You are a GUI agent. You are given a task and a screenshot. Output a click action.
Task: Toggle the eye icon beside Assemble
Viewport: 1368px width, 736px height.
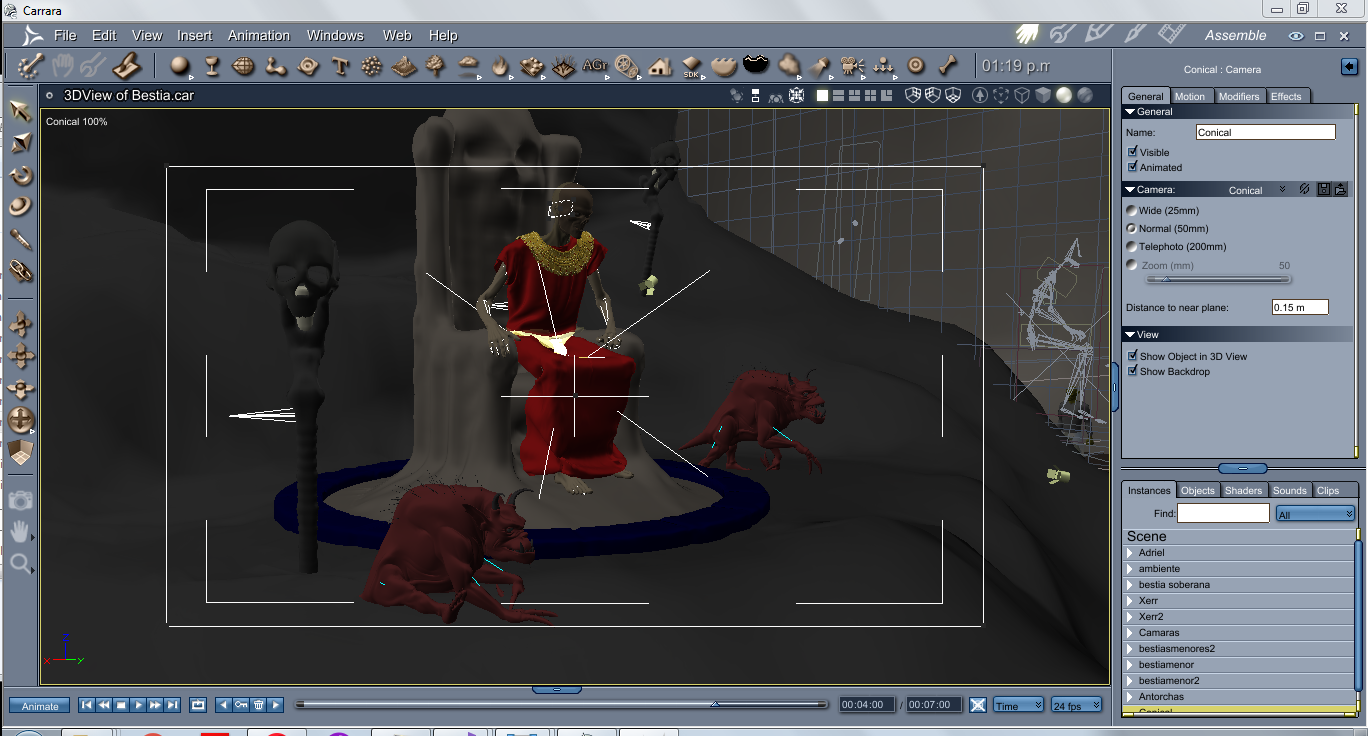(1296, 36)
